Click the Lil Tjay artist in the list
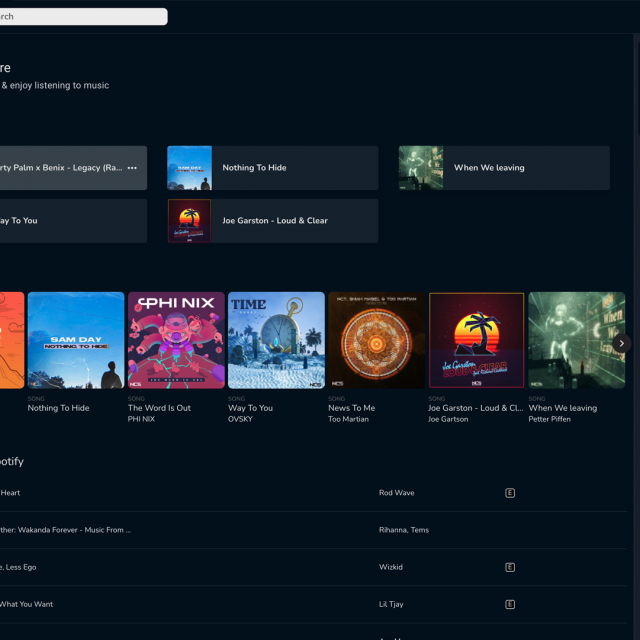Image resolution: width=640 pixels, height=640 pixels. click(391, 604)
